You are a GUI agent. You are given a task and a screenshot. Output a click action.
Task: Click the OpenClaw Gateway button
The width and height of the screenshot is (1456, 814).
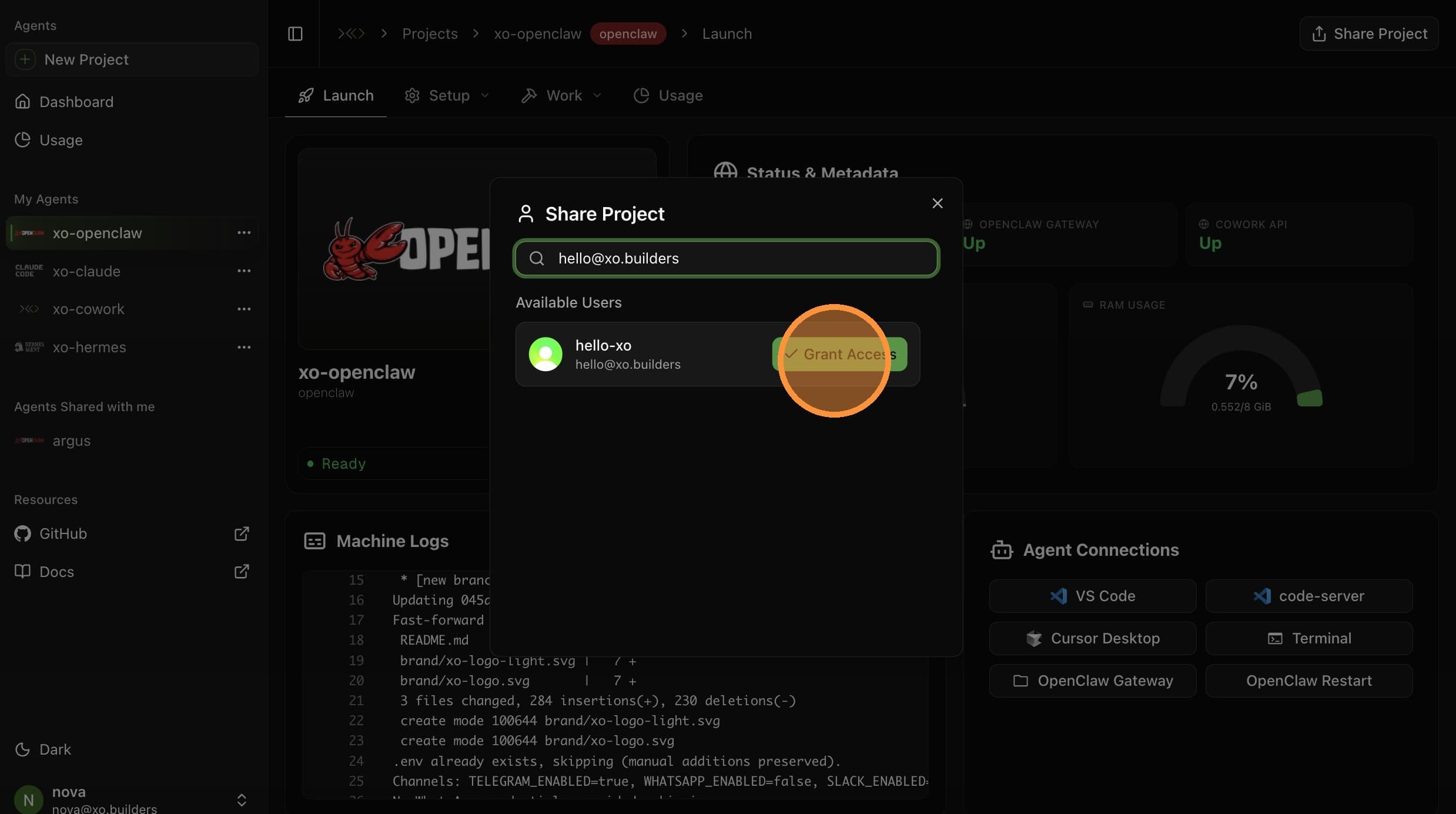(x=1092, y=680)
